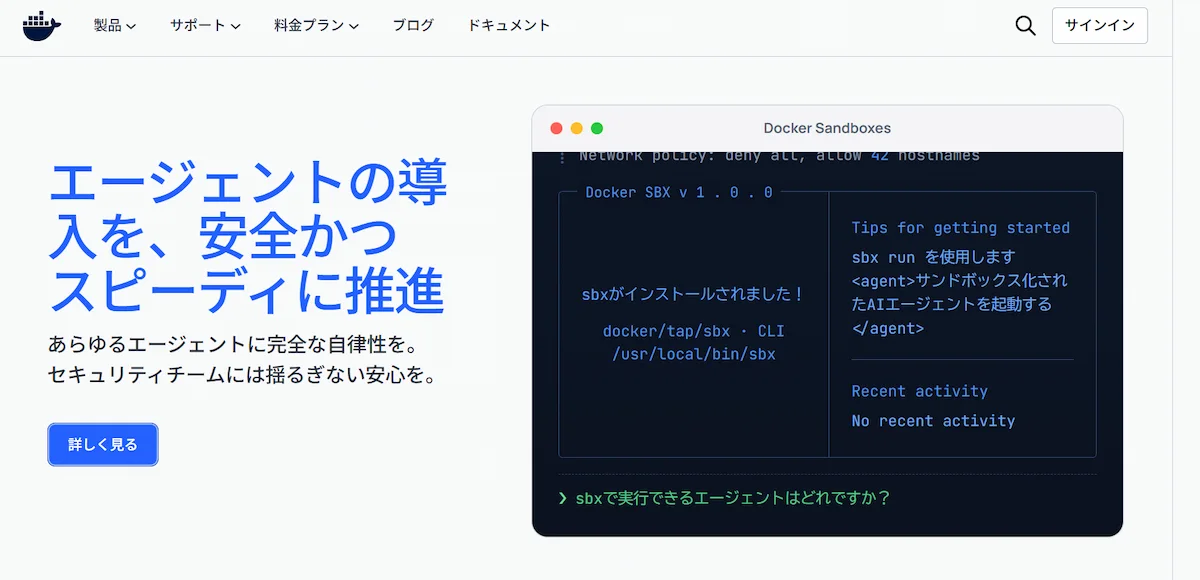Open the search magnifier icon
Viewport: 1200px width, 580px height.
pyautogui.click(x=1025, y=26)
